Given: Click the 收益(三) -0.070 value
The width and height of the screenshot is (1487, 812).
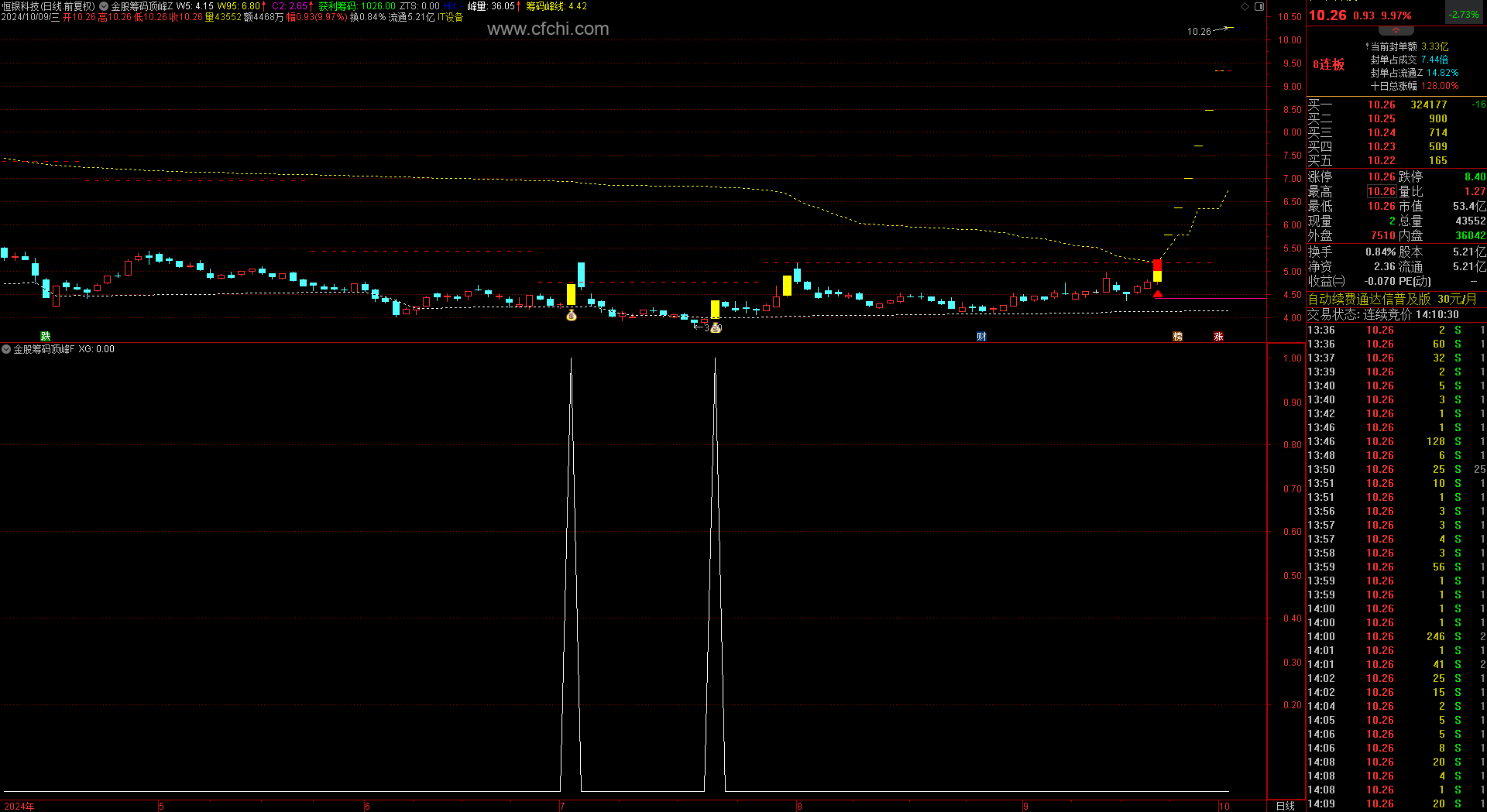Looking at the screenshot, I should (1379, 281).
